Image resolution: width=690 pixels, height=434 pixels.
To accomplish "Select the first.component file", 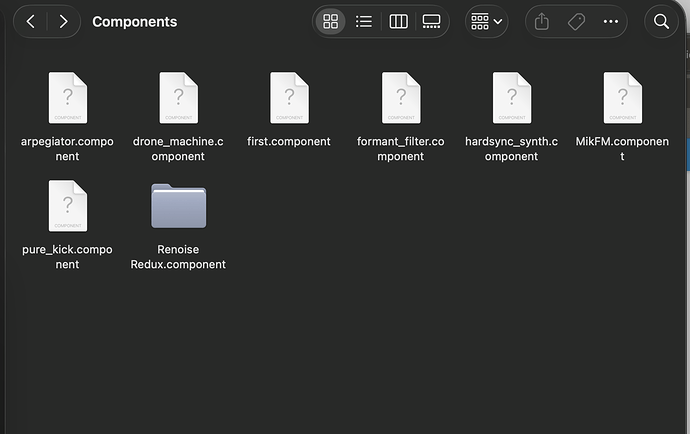I will tap(289, 99).
